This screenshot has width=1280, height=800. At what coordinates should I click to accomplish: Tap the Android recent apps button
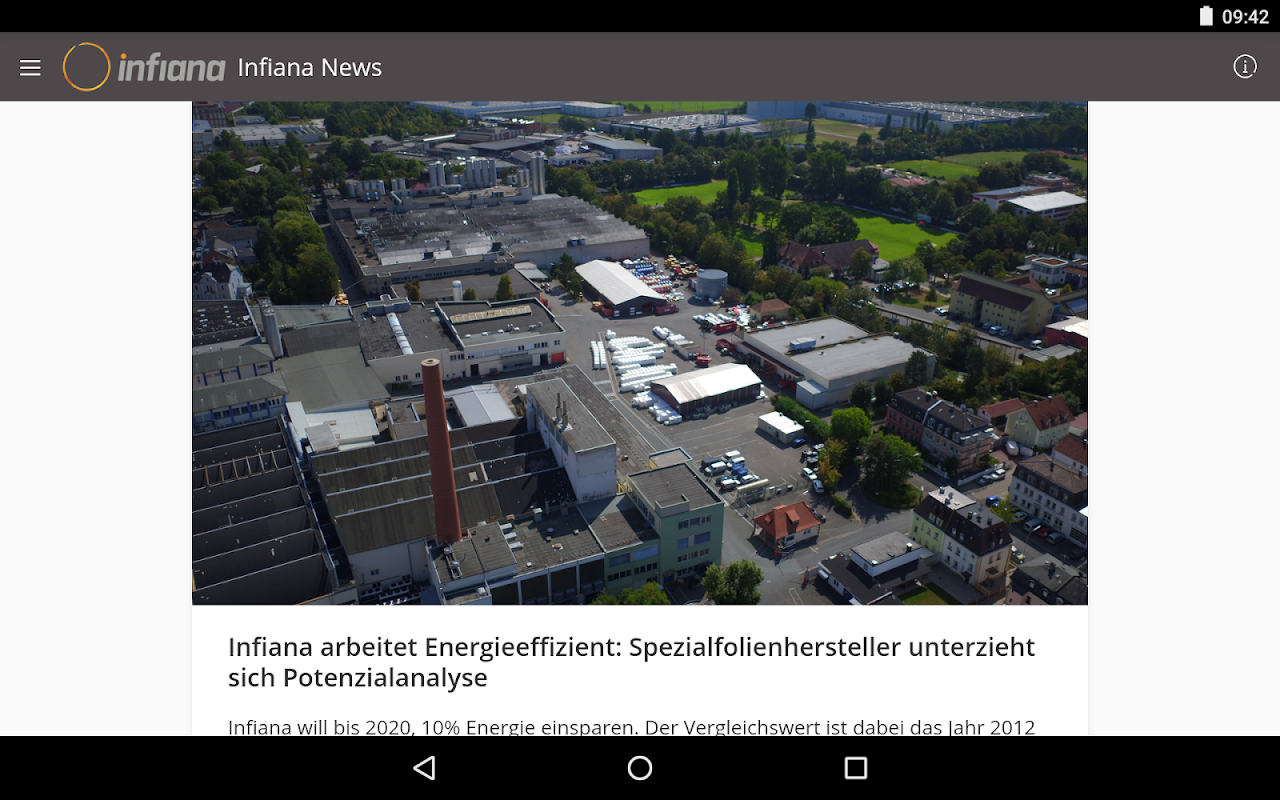click(x=856, y=768)
